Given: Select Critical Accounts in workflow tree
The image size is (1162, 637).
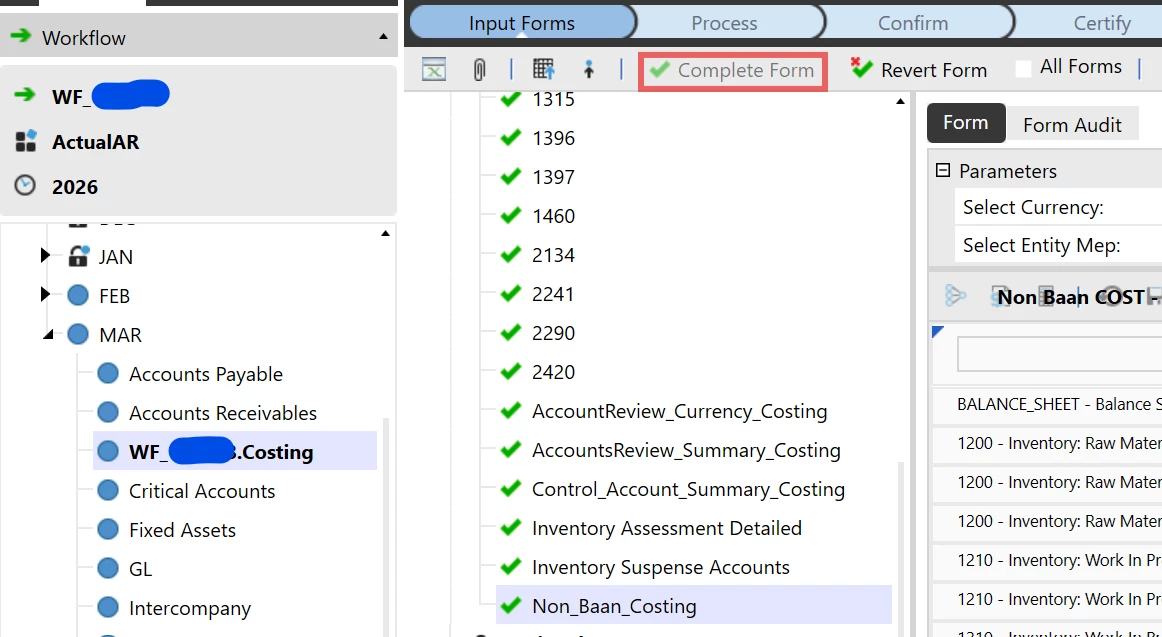Looking at the screenshot, I should (202, 490).
